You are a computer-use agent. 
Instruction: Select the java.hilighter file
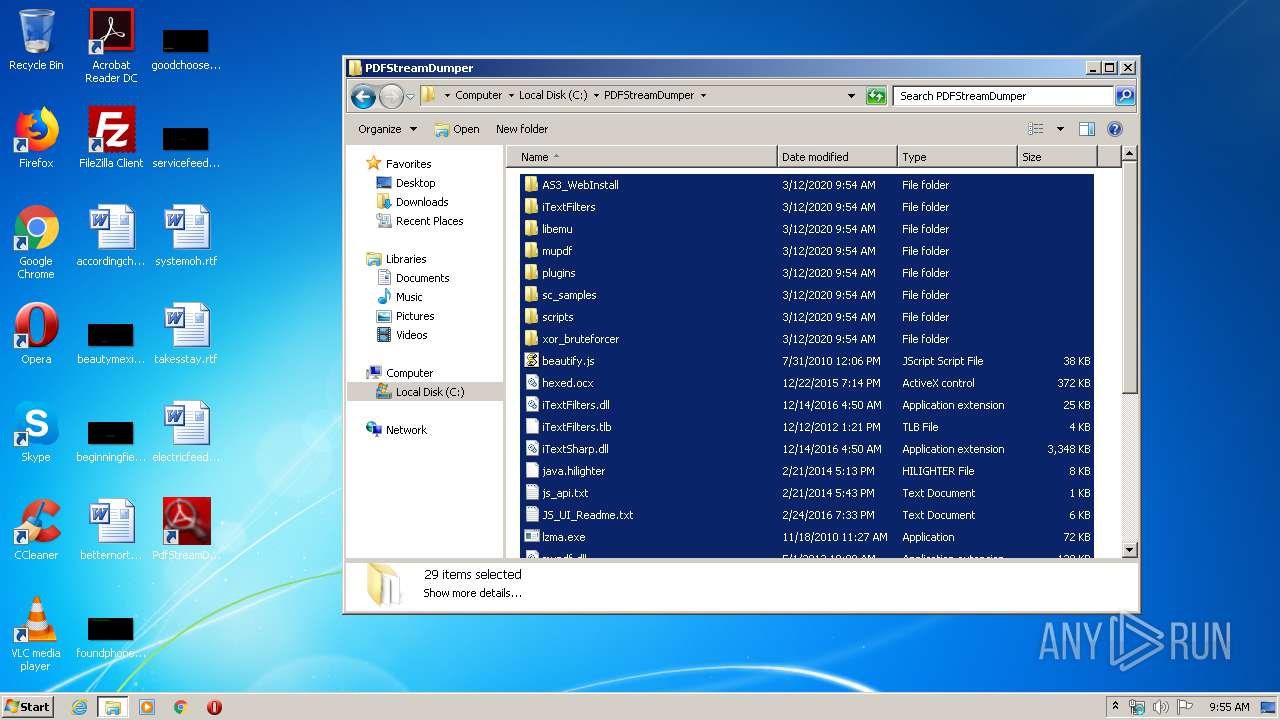coord(807,471)
